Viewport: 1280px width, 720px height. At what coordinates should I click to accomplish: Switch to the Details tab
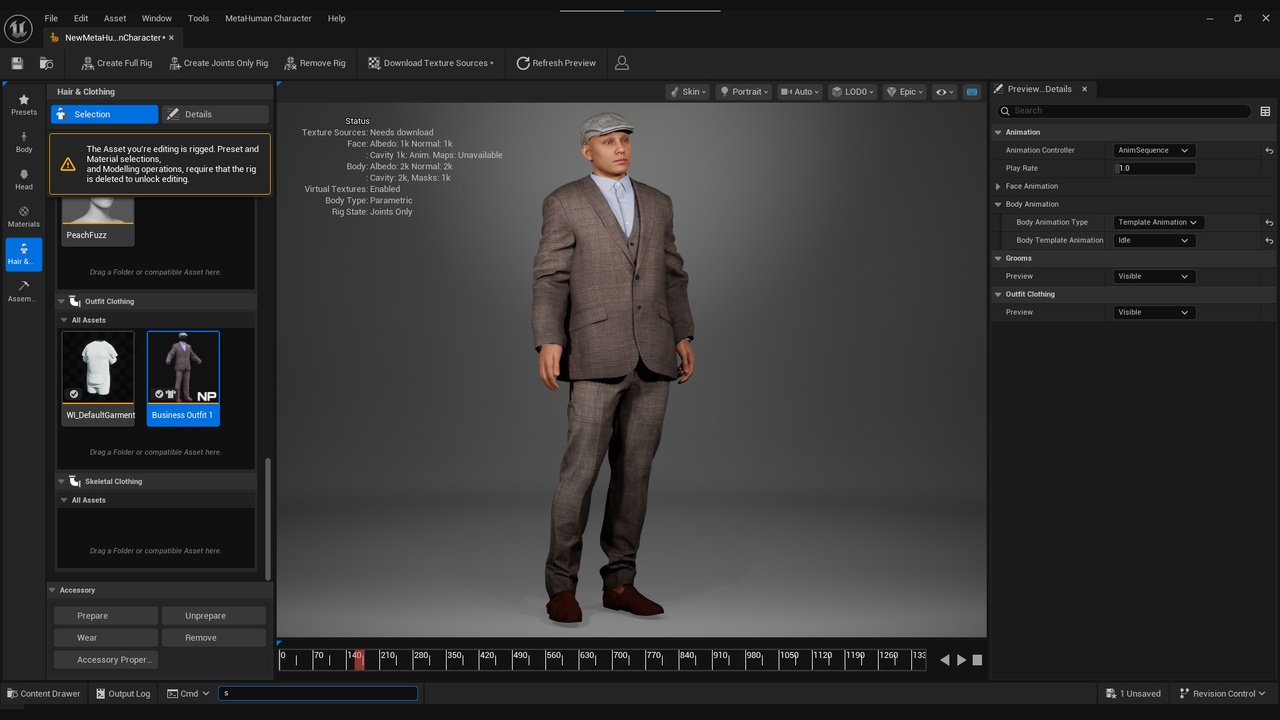pyautogui.click(x=215, y=114)
